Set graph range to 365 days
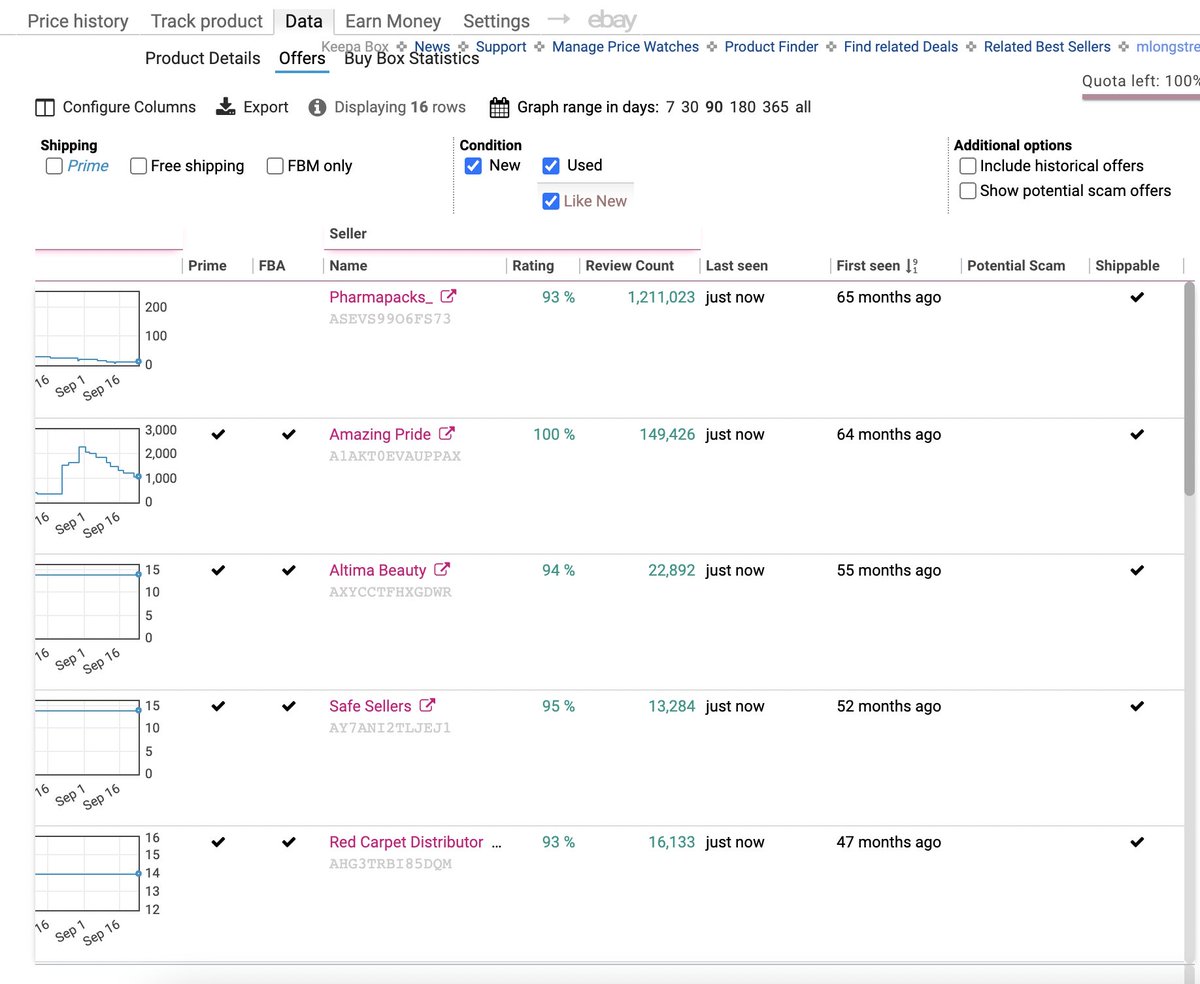The width and height of the screenshot is (1200, 984). click(x=775, y=107)
